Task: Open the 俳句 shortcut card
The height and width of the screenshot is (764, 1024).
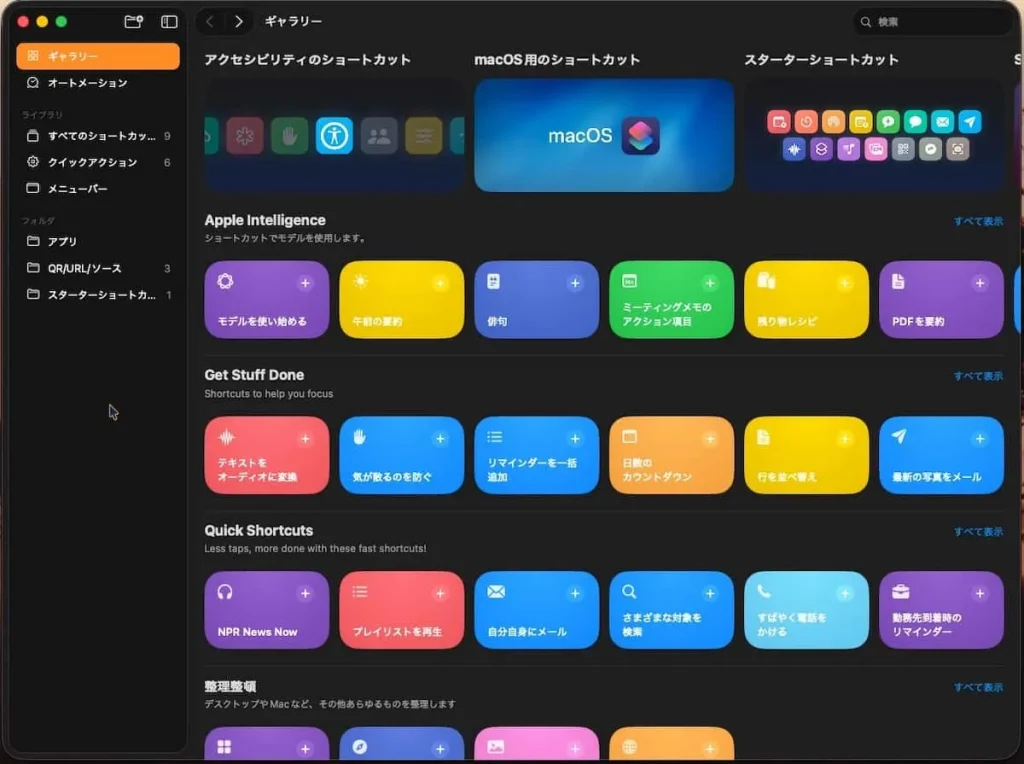Action: pos(536,300)
